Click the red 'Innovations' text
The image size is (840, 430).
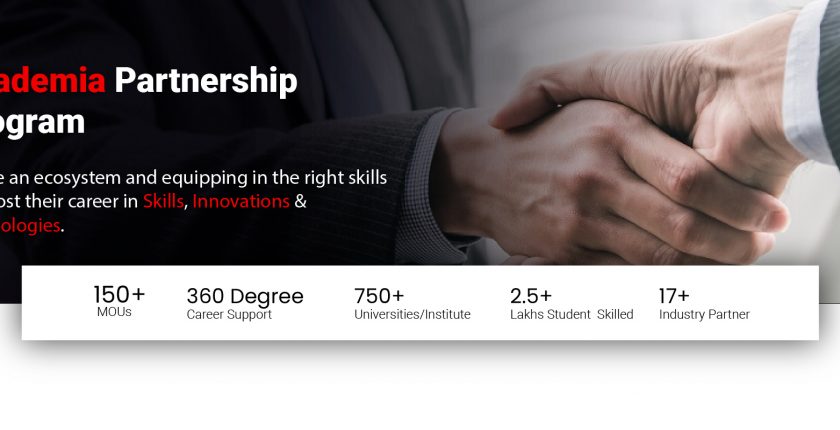(x=241, y=201)
